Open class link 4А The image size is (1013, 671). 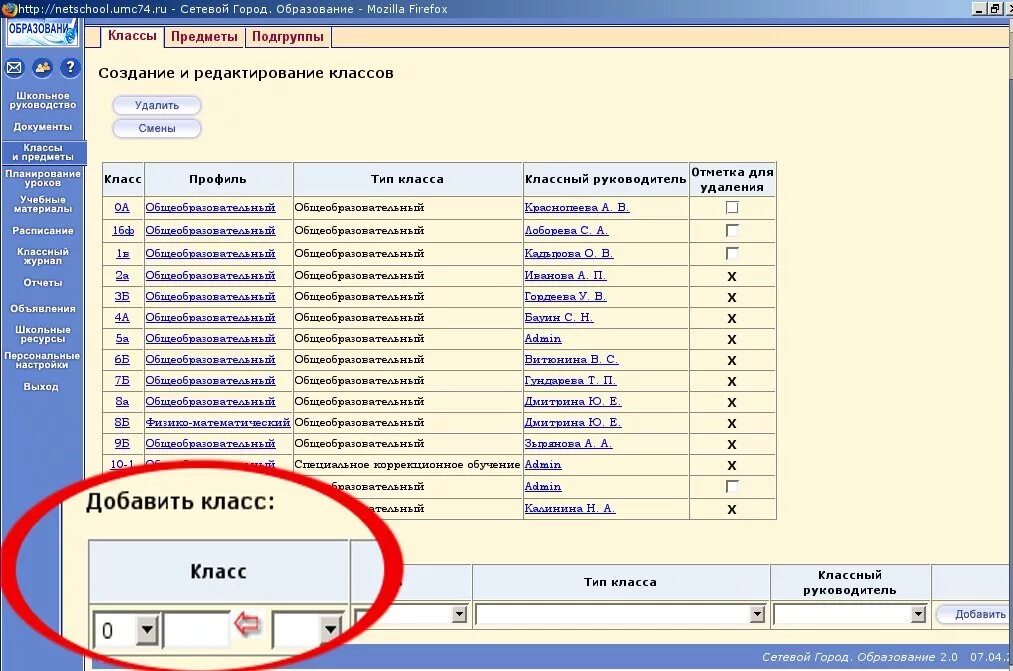pos(122,318)
